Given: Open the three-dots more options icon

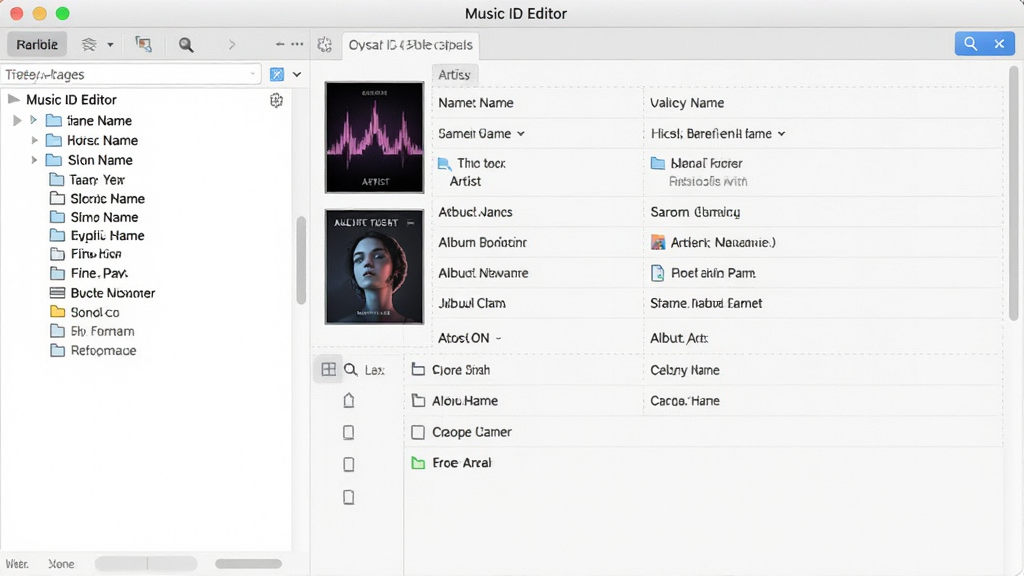Looking at the screenshot, I should point(297,44).
